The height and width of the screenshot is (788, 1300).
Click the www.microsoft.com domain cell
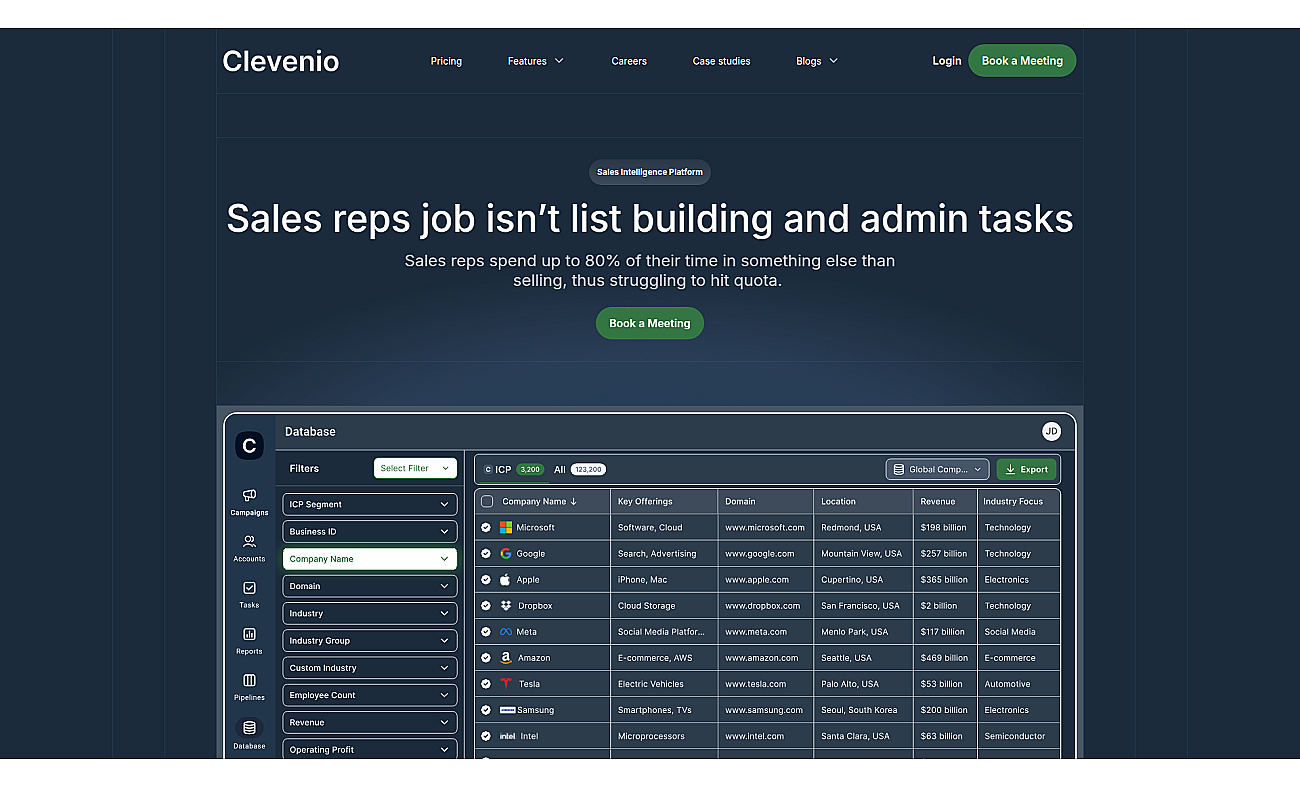(765, 527)
